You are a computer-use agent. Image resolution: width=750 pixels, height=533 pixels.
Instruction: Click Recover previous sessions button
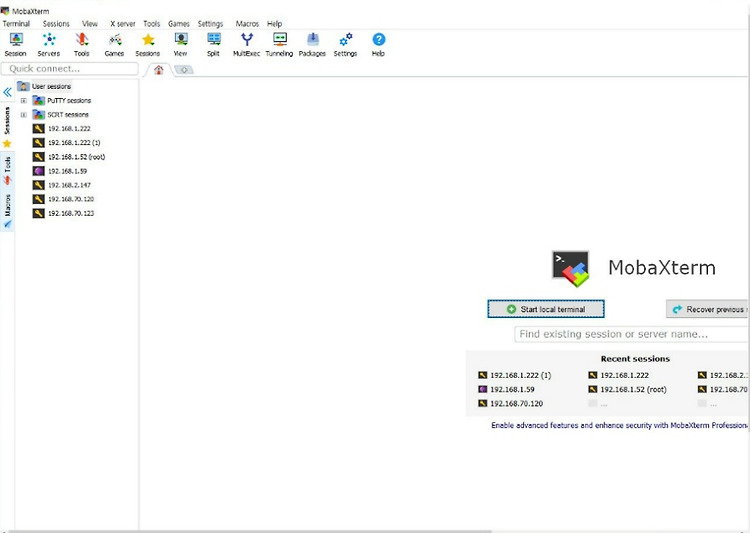[x=707, y=310]
